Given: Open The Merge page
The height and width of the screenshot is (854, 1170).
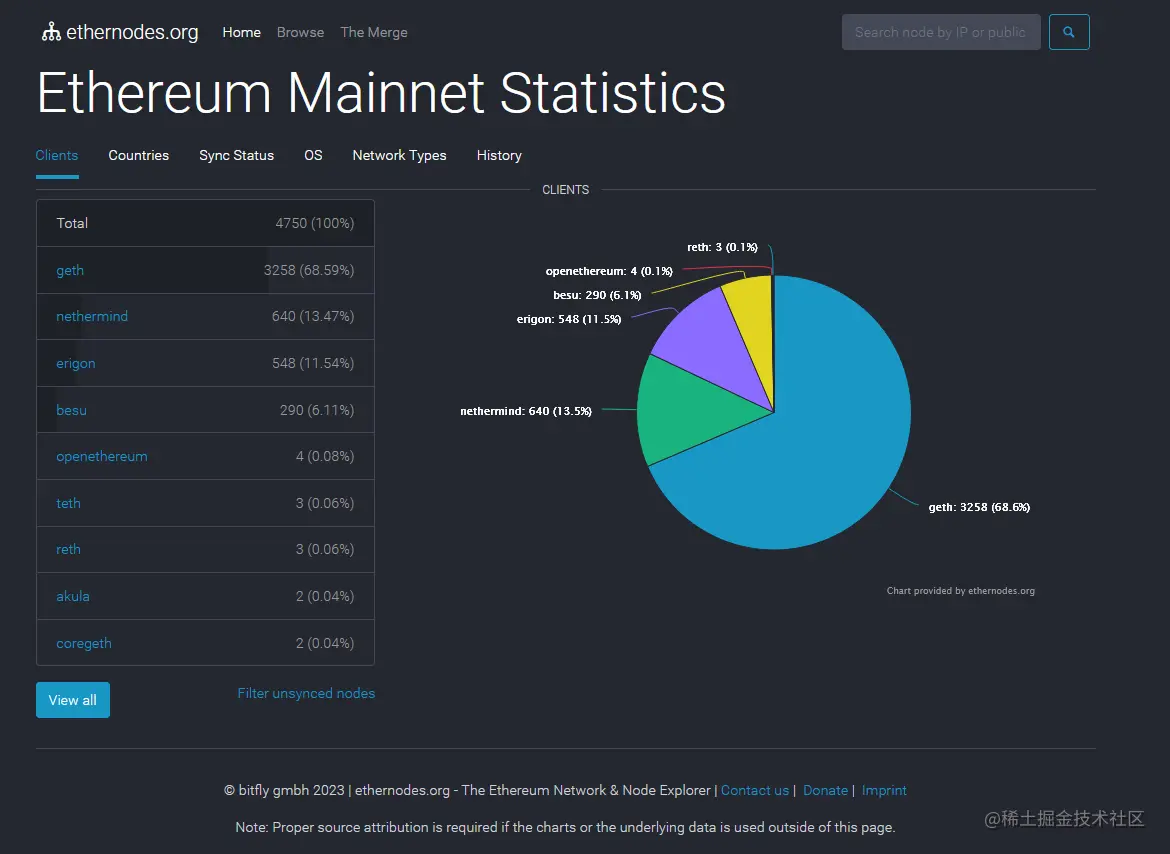Looking at the screenshot, I should point(374,32).
